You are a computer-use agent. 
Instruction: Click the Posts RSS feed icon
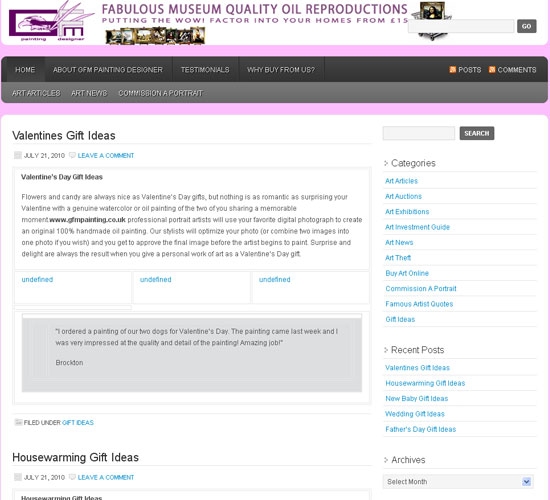click(x=452, y=69)
